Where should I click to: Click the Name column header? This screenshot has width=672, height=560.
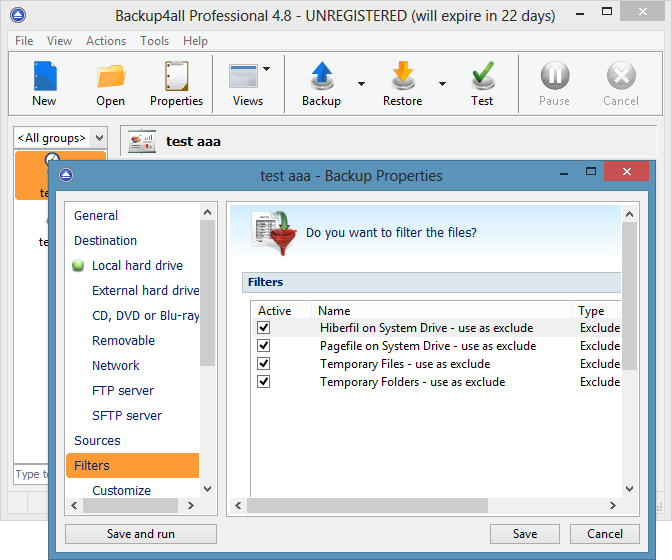pos(442,311)
